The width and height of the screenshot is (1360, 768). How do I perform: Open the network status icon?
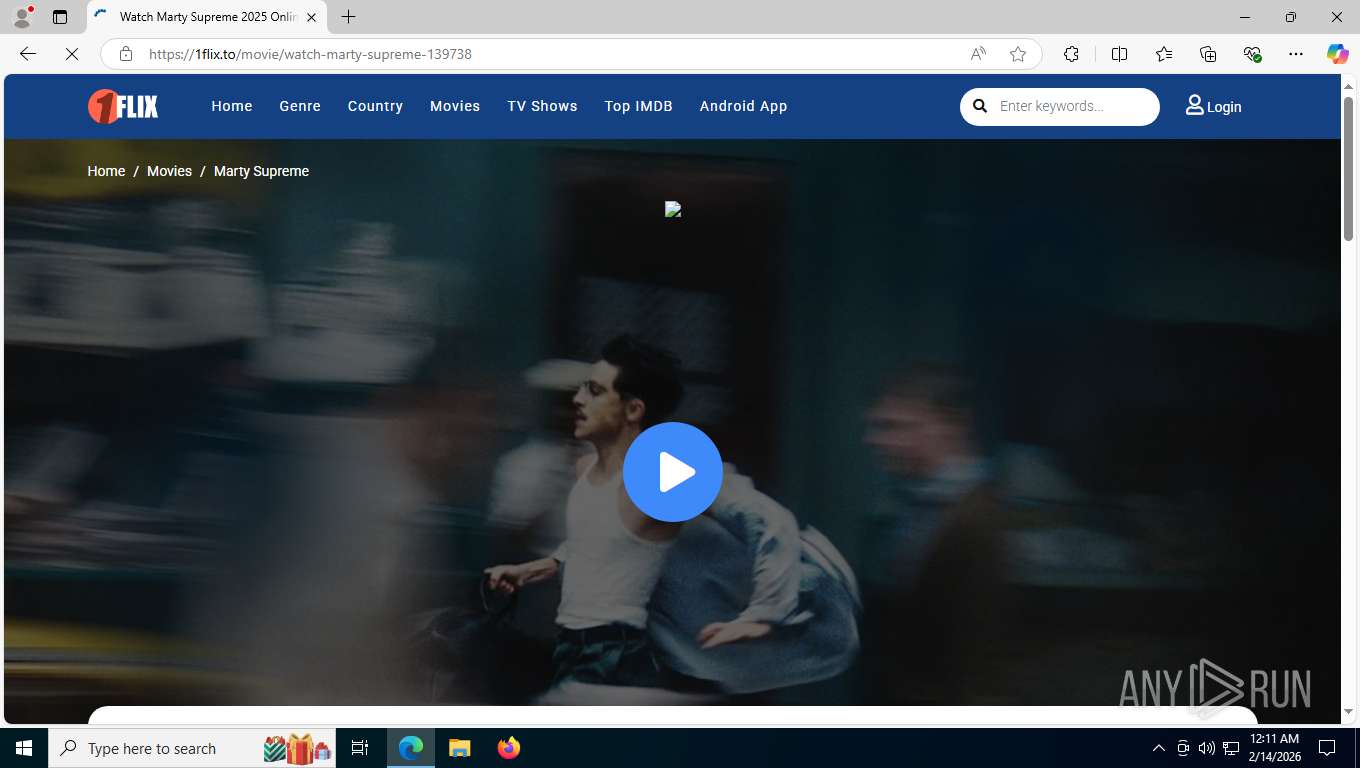point(1230,748)
